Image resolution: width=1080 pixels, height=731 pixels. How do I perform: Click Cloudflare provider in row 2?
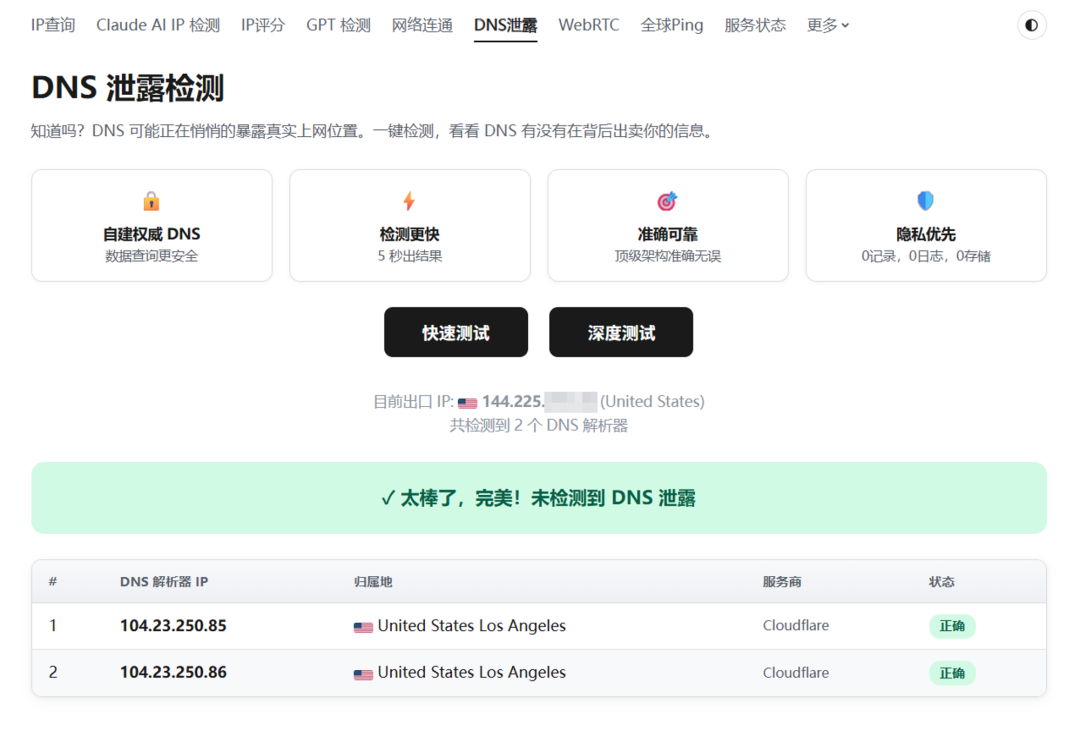tap(796, 672)
